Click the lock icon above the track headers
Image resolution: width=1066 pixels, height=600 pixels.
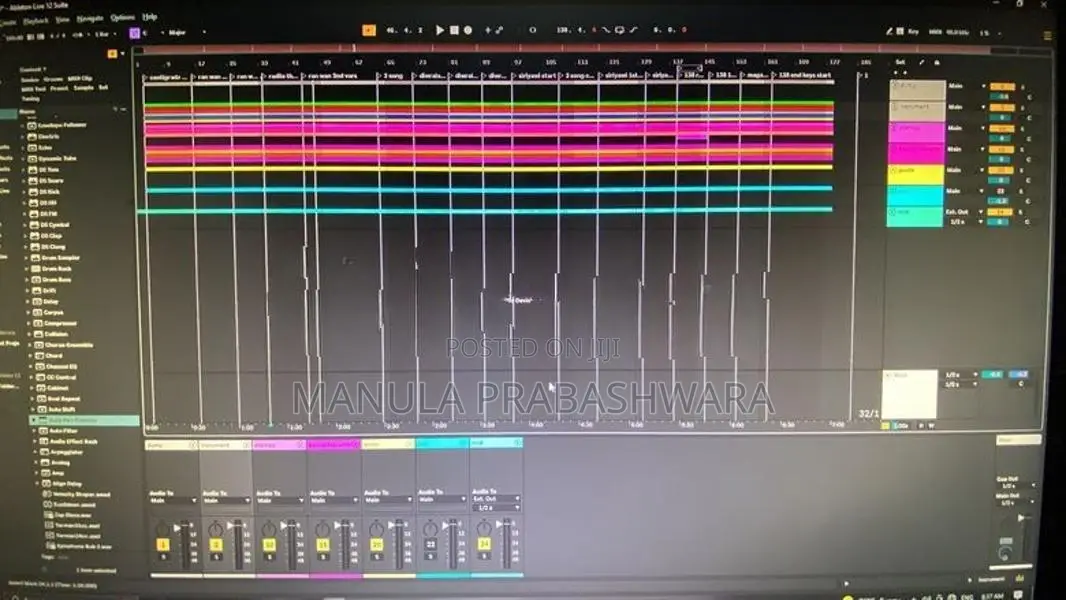click(x=937, y=63)
